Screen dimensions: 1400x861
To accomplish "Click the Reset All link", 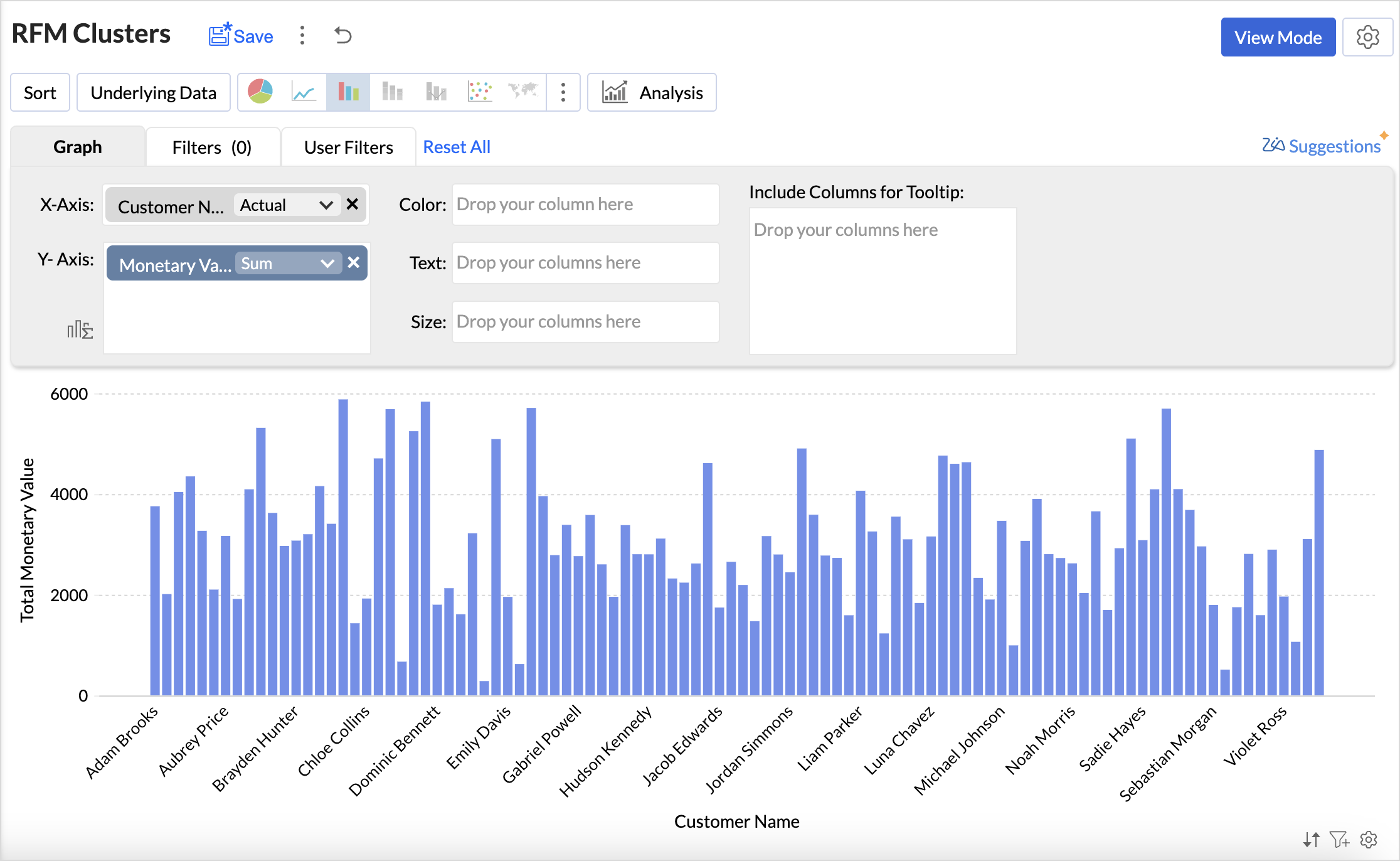I will pyautogui.click(x=457, y=147).
